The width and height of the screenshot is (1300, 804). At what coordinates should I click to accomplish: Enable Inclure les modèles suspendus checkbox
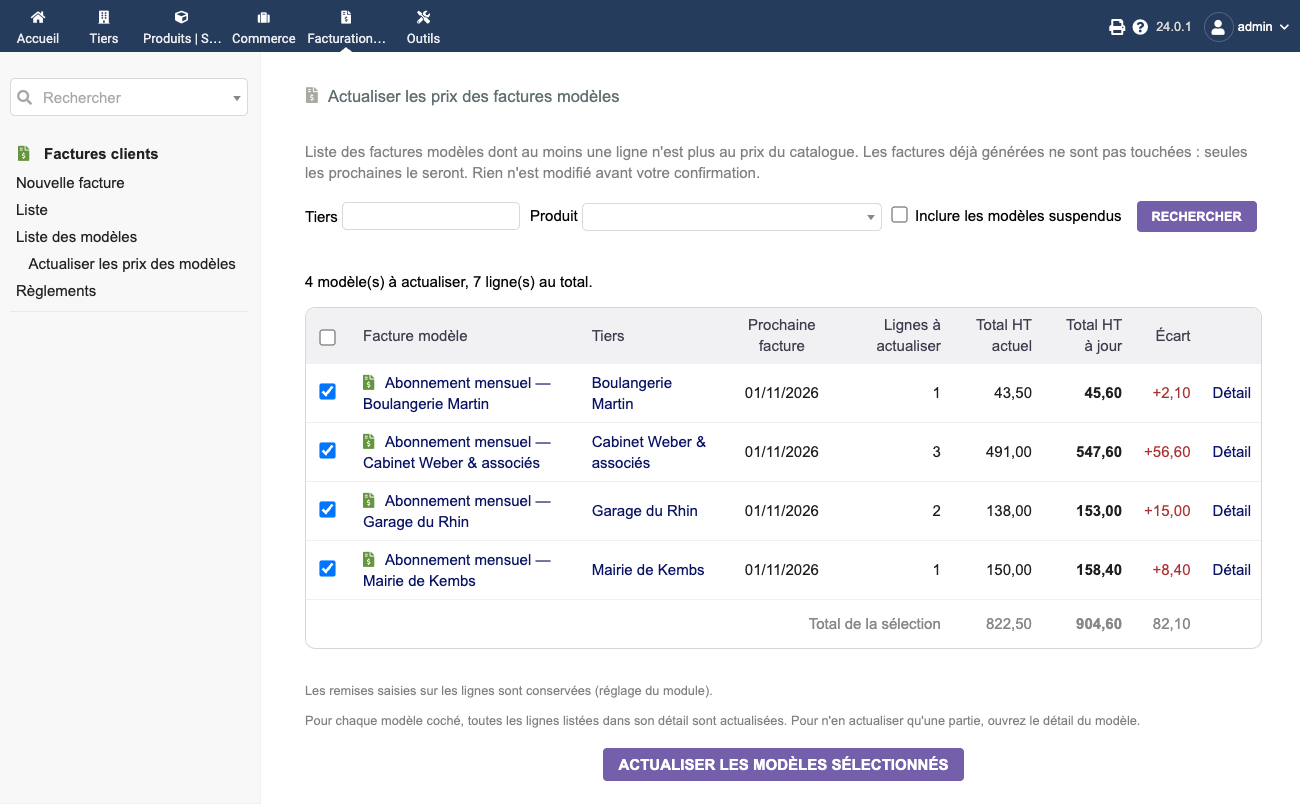point(899,215)
